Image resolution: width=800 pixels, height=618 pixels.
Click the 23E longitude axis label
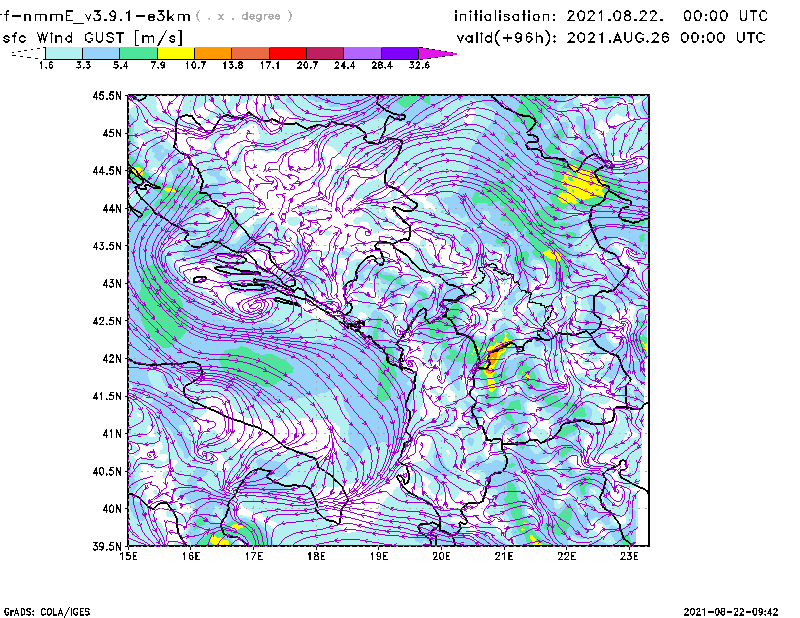[x=629, y=557]
